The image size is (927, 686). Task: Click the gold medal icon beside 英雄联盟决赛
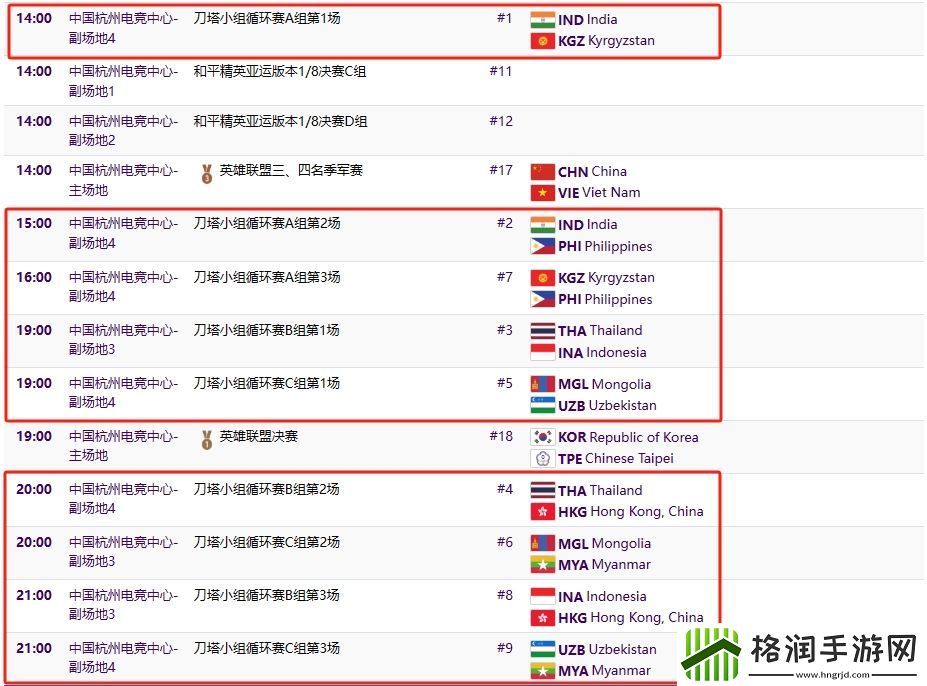(x=207, y=436)
